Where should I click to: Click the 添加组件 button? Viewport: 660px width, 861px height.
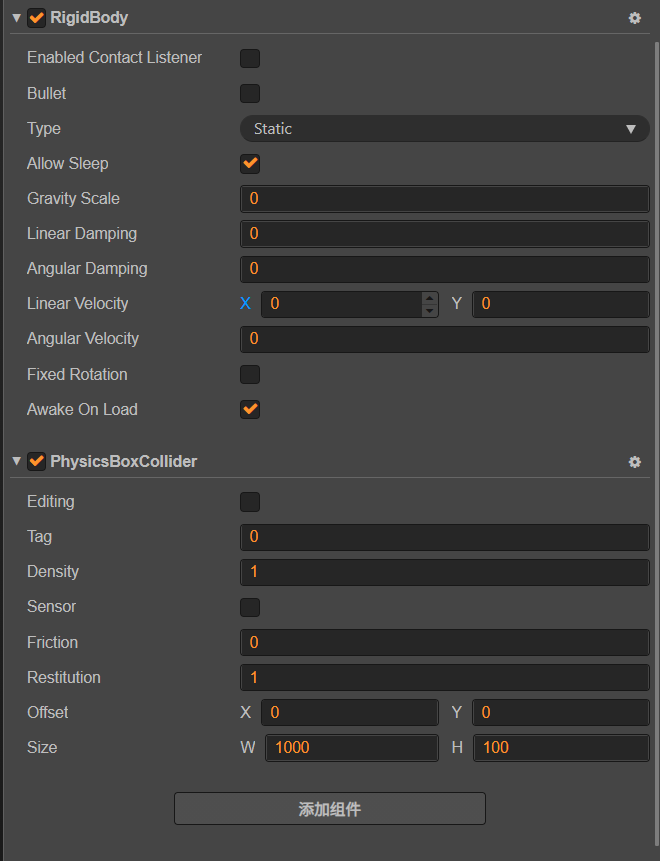[x=329, y=809]
